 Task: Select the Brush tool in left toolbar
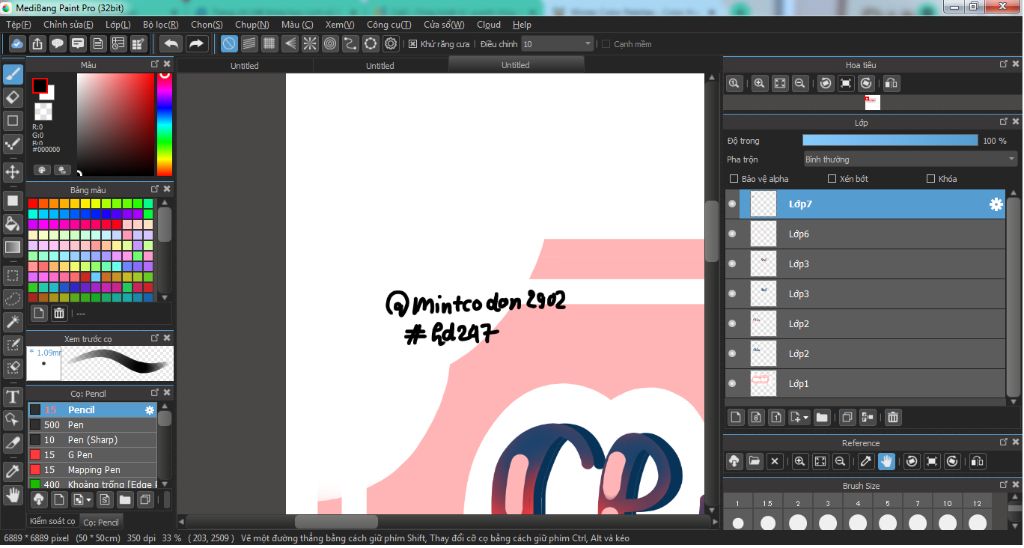[x=12, y=74]
